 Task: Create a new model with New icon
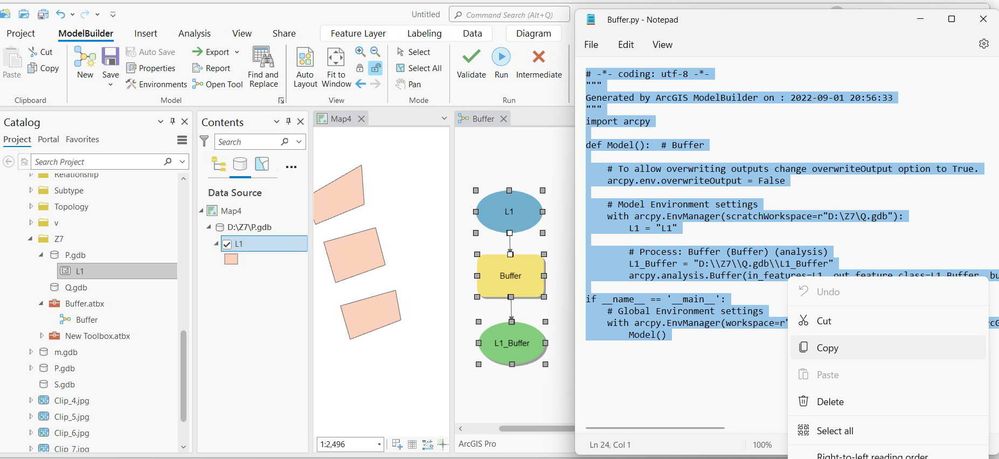pos(85,62)
